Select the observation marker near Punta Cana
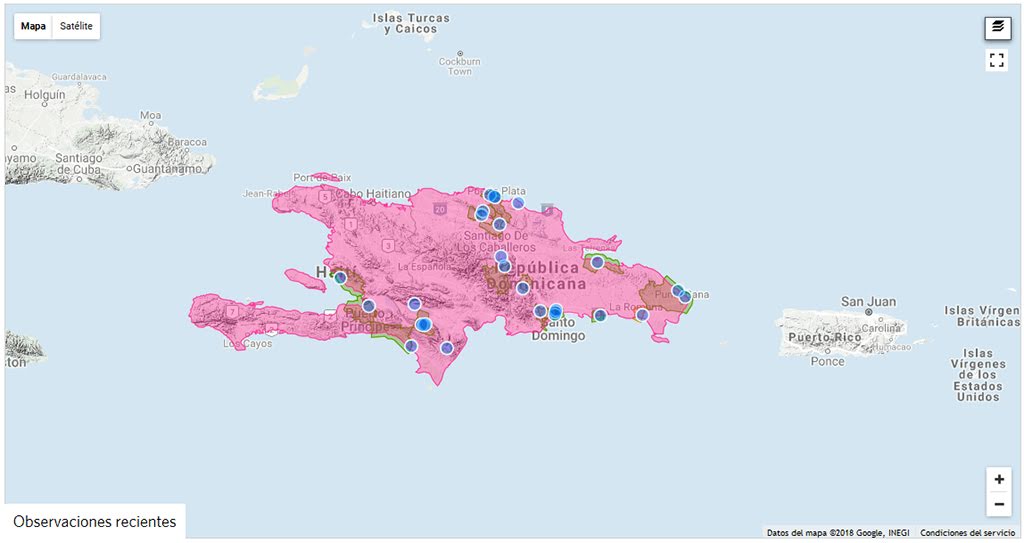Screen dimensions: 1024x543 tap(684, 295)
